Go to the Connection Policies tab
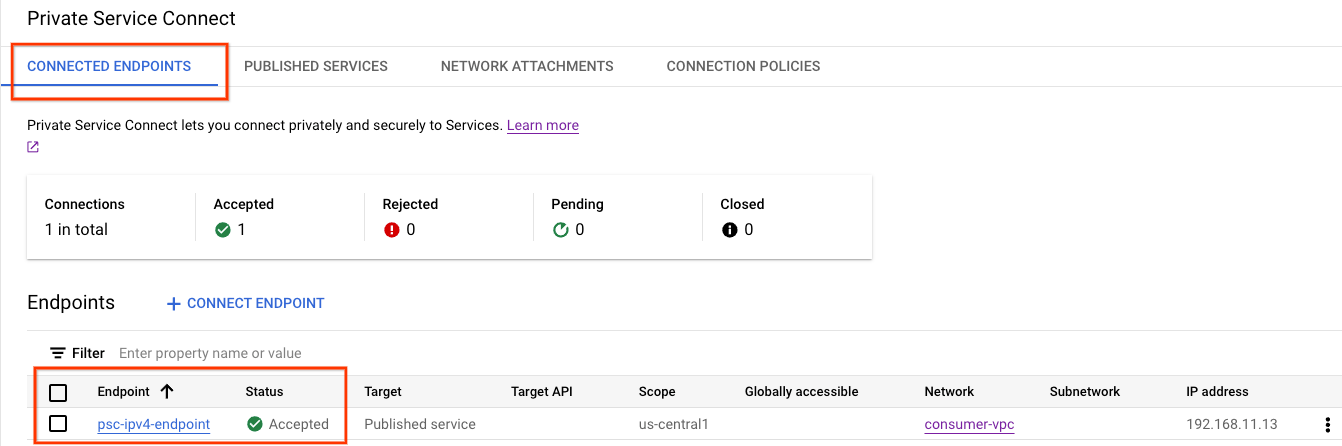 pos(743,66)
